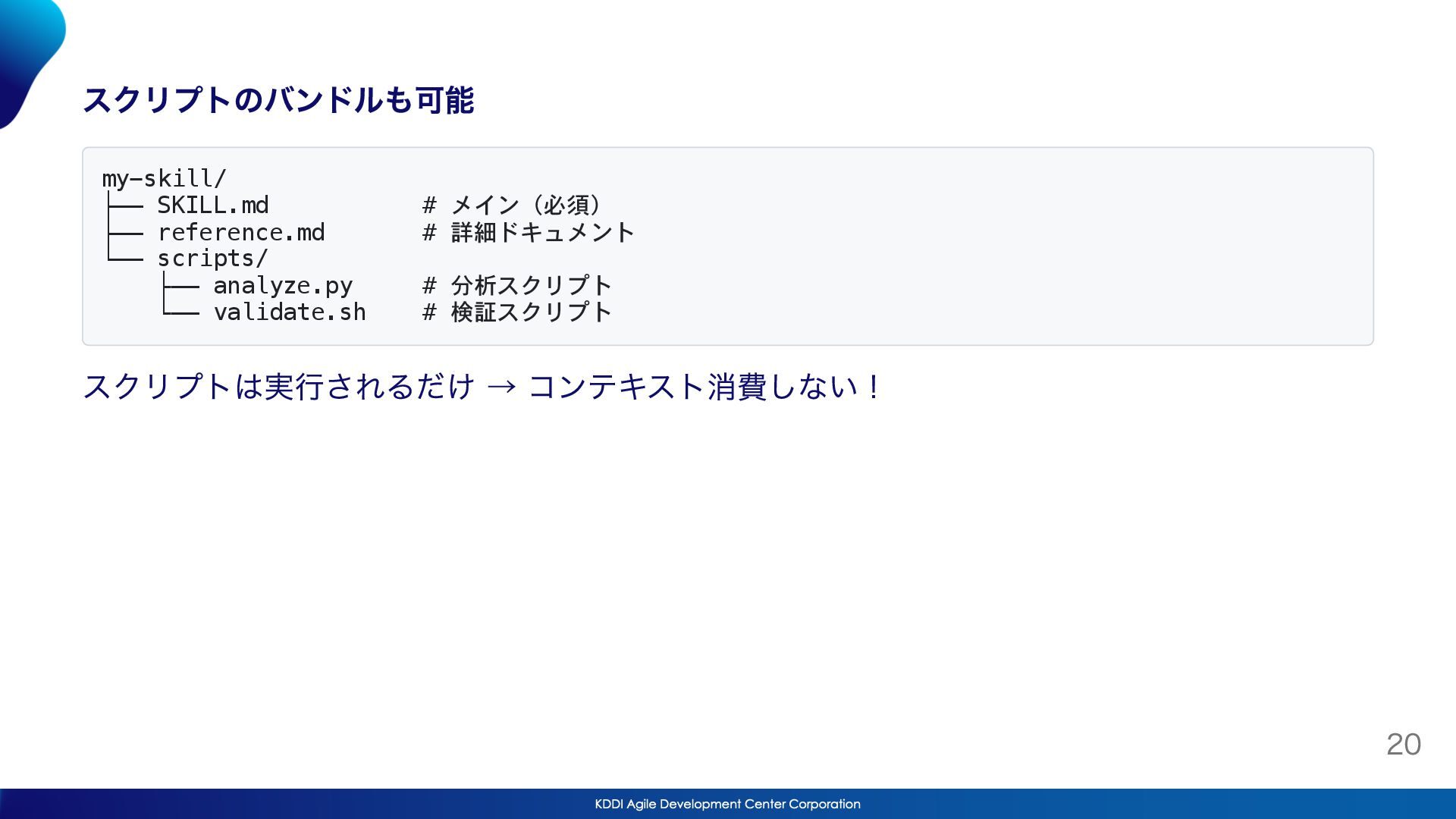Click the comment メイン（必須）

tap(526, 205)
